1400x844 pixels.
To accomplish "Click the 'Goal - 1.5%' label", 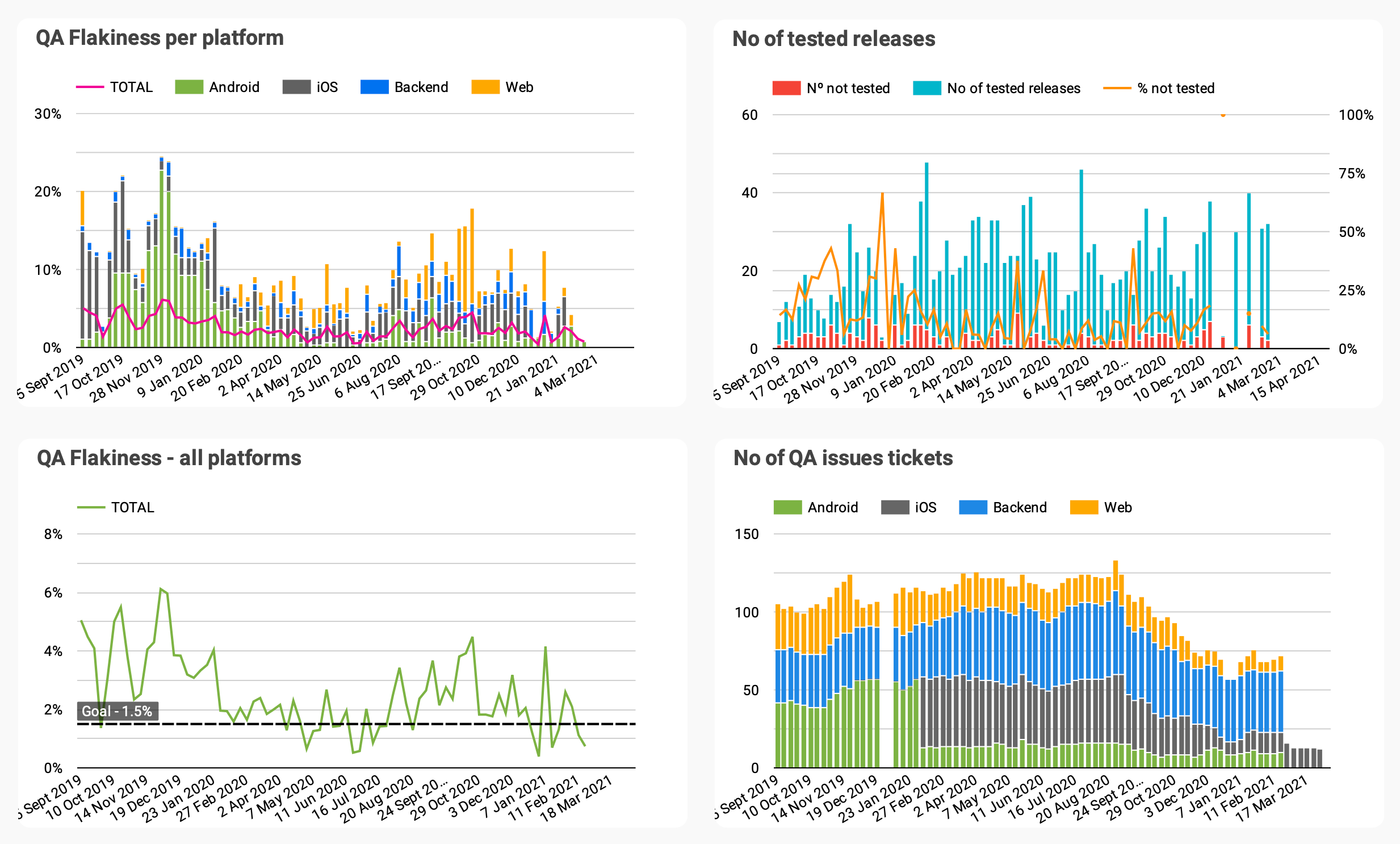I will [x=117, y=711].
